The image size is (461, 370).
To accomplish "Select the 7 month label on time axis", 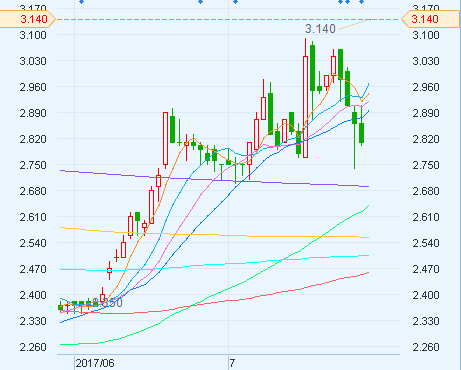I will tap(232, 363).
